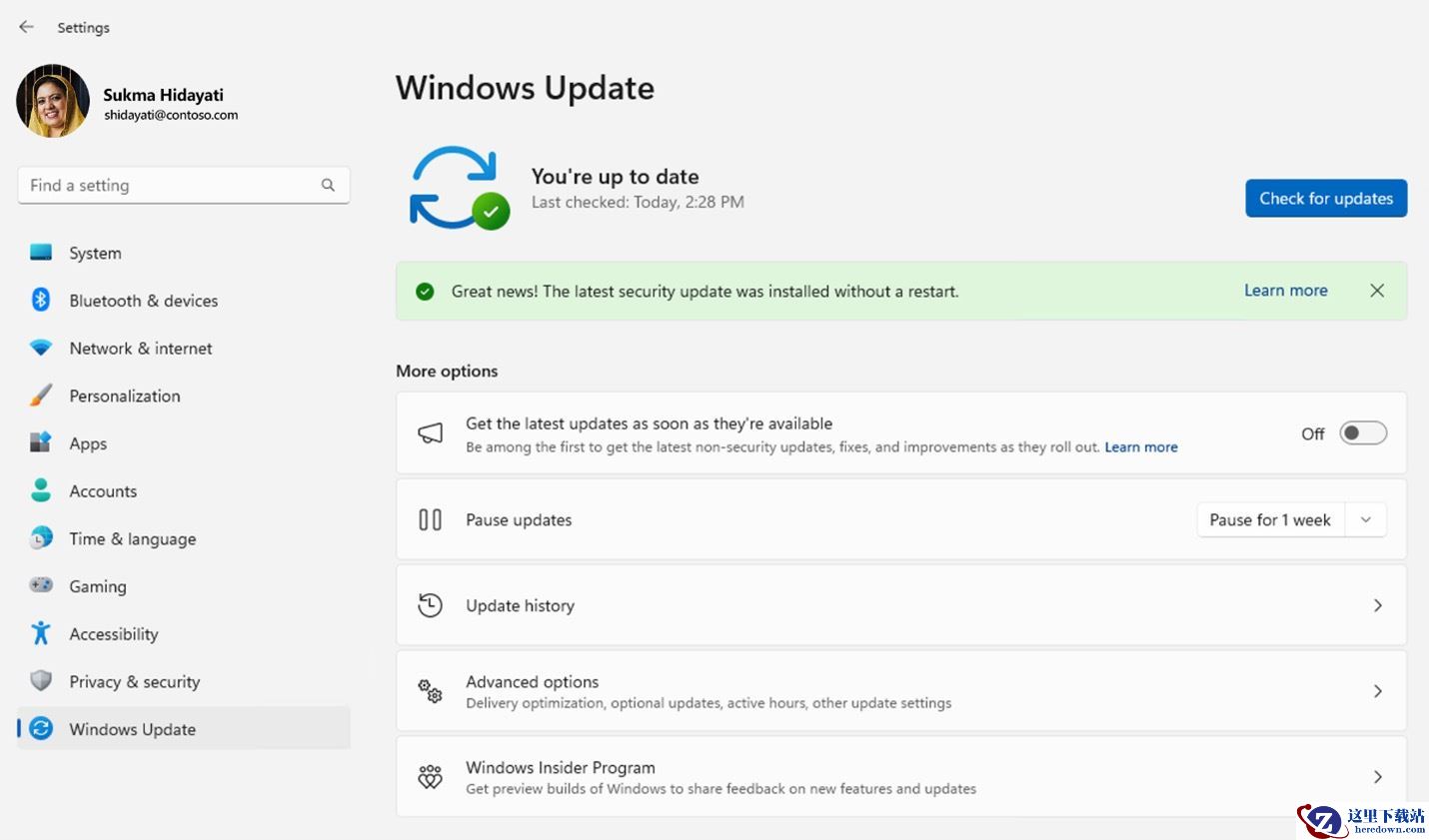The height and width of the screenshot is (840, 1429).
Task: Click the Privacy & security shield icon
Action: (41, 681)
